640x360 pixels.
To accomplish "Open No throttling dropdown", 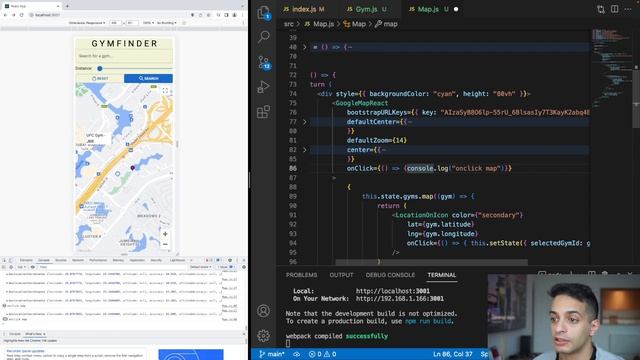I will point(167,23).
